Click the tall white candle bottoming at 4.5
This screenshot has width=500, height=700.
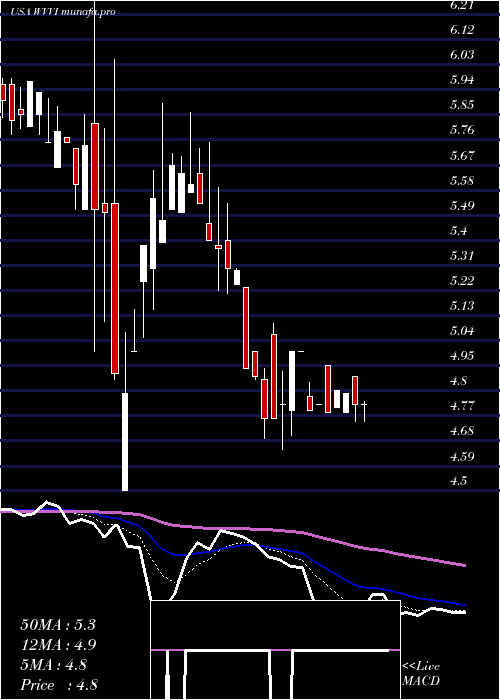tap(125, 442)
